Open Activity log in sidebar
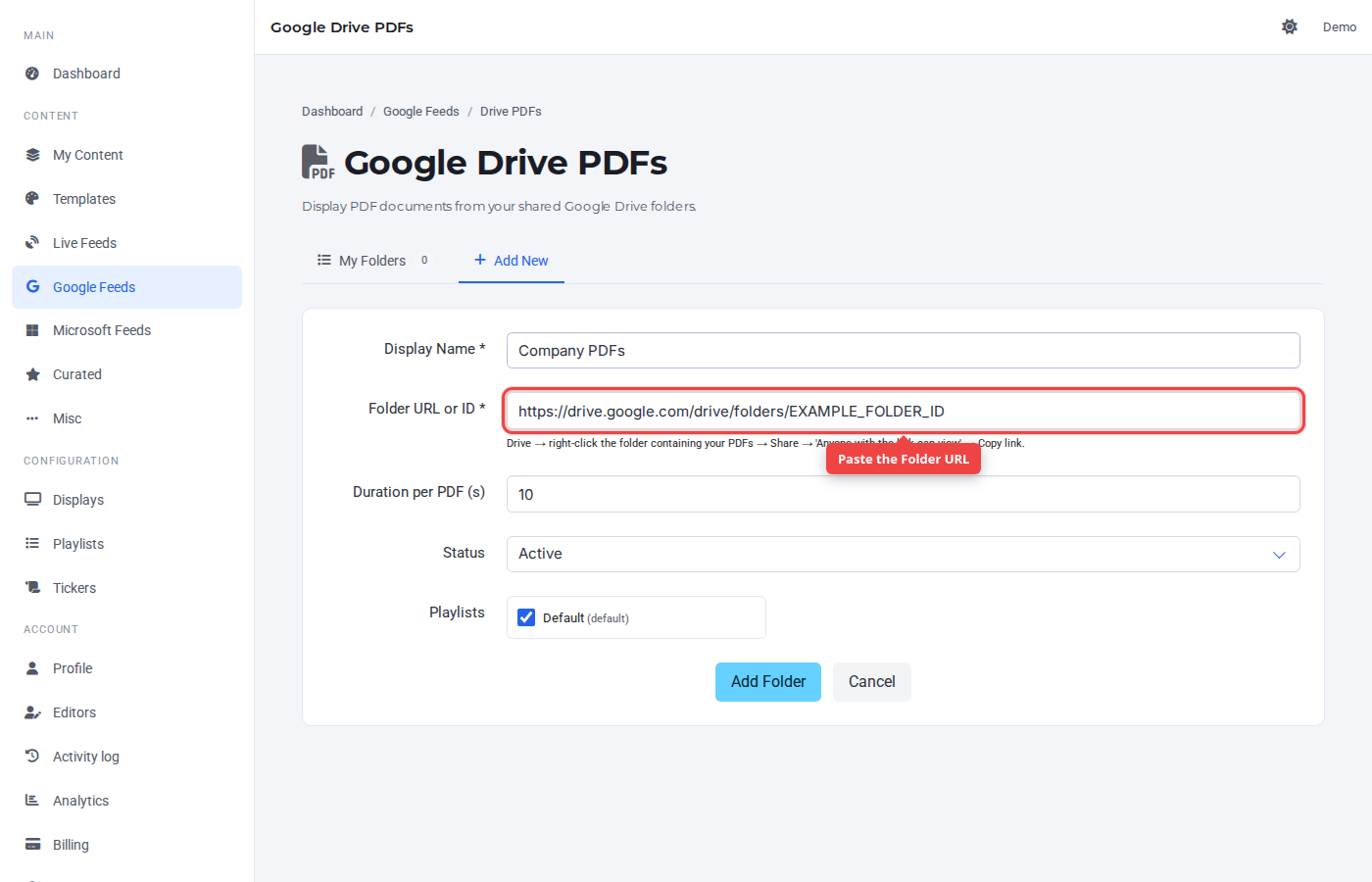The width and height of the screenshot is (1372, 882). (x=126, y=757)
